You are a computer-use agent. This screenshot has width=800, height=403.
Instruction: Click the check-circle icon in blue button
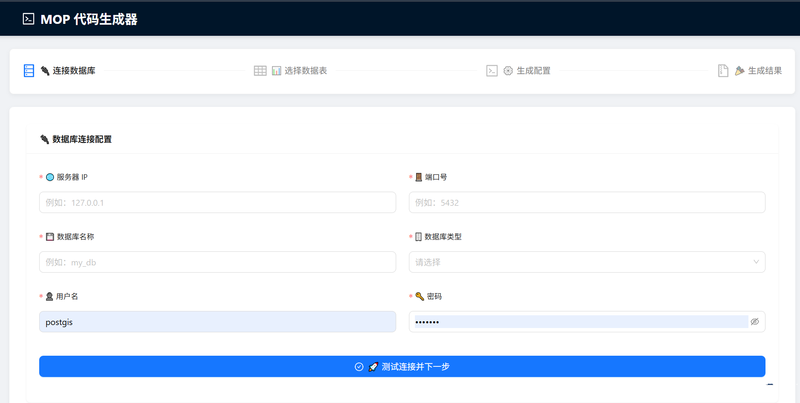coord(359,367)
